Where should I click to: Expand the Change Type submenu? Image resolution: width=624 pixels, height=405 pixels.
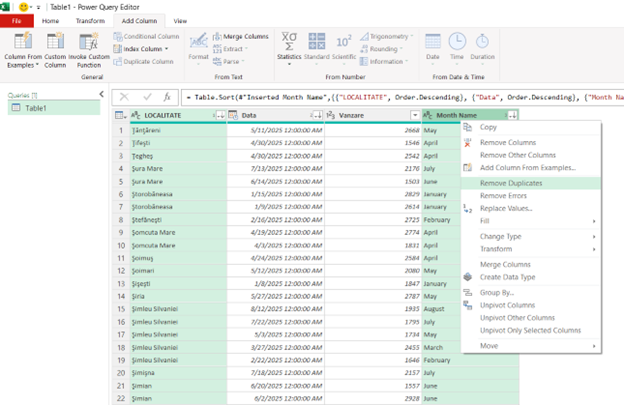(x=531, y=236)
